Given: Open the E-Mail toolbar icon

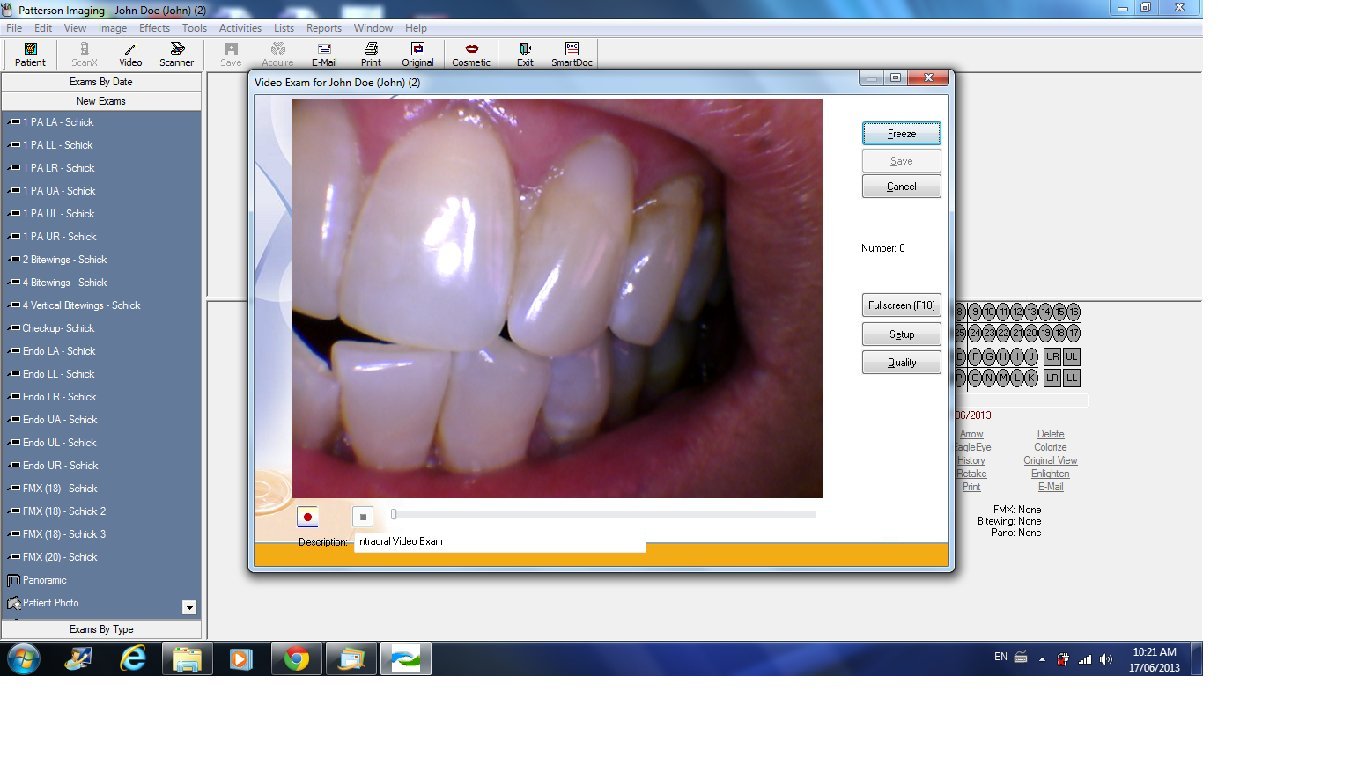Looking at the screenshot, I should [323, 54].
